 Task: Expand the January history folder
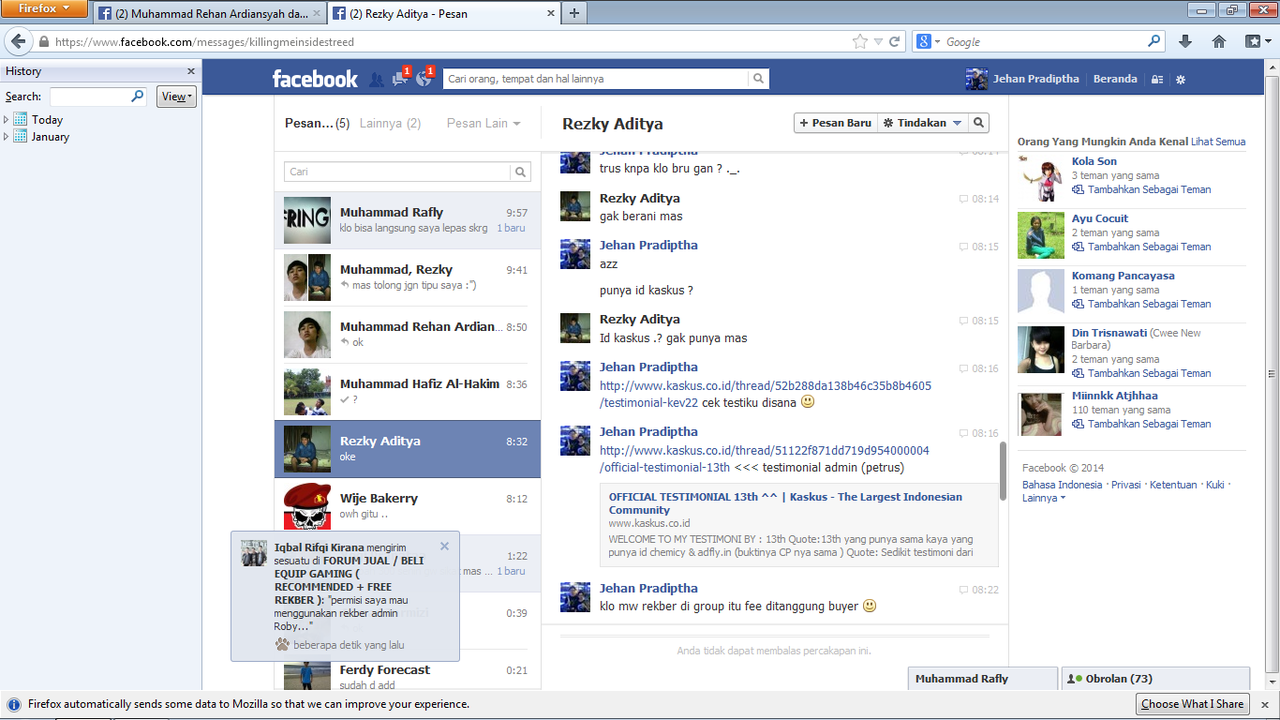coord(6,137)
